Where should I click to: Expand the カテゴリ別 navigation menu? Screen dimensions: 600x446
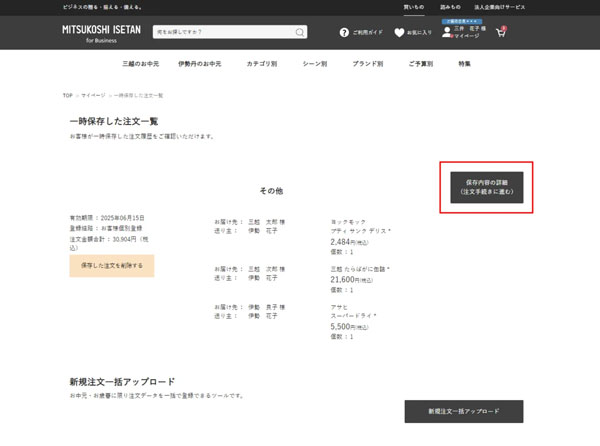coord(262,64)
